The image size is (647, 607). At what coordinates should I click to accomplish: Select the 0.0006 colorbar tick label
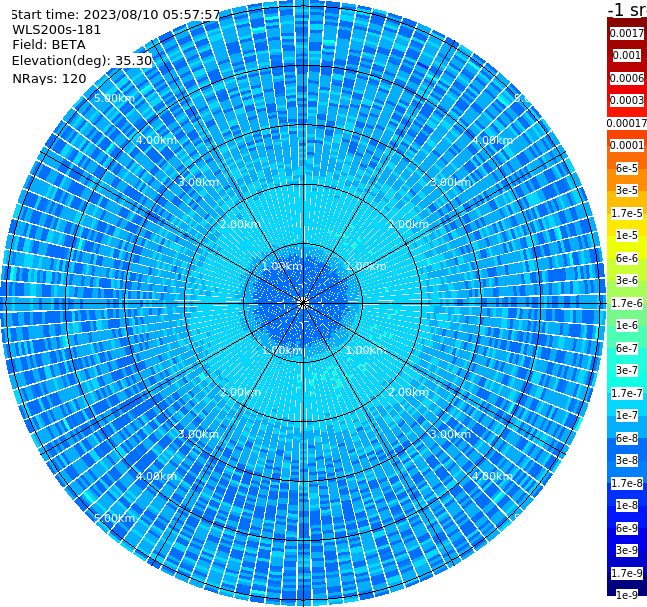tap(627, 78)
